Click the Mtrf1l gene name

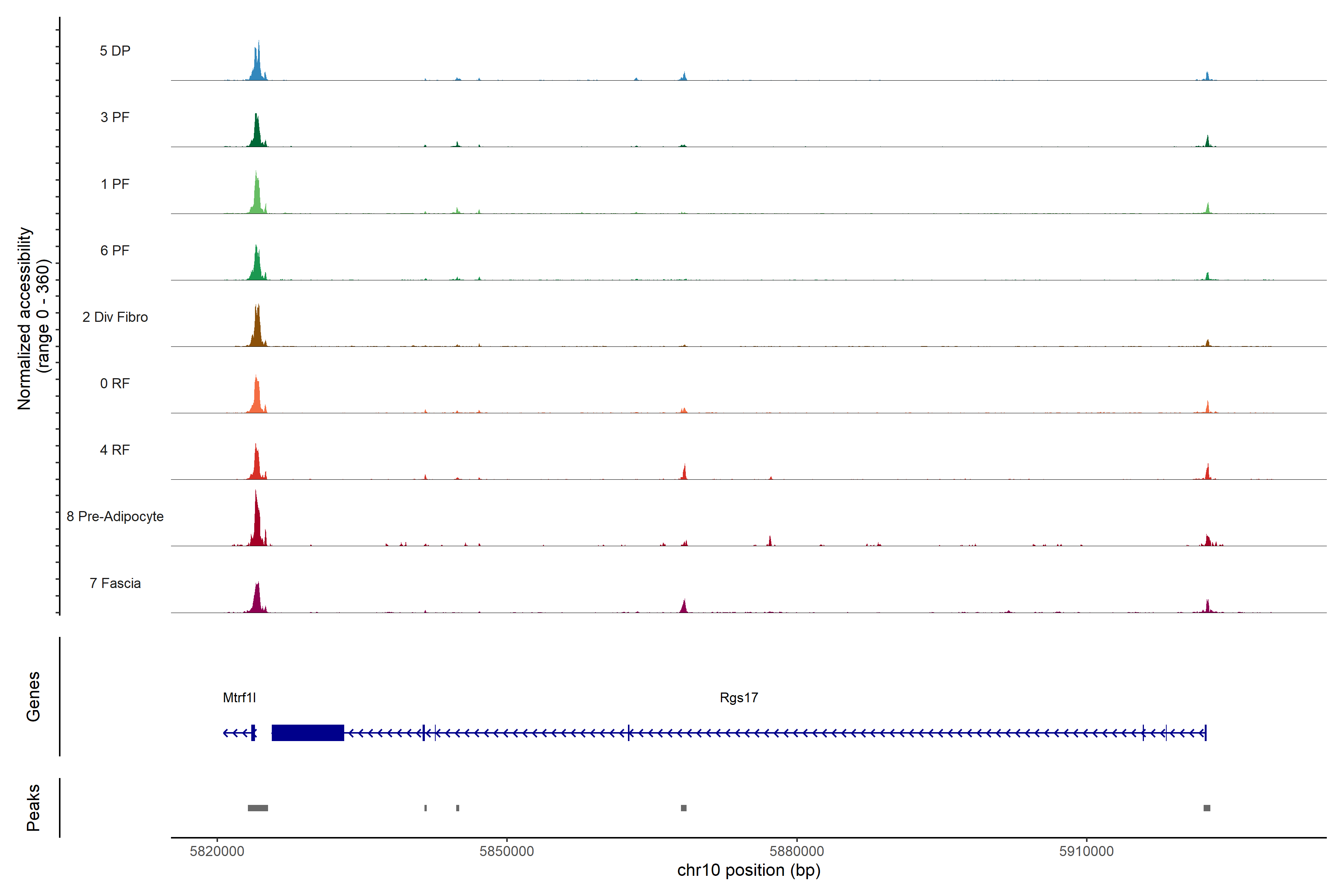[239, 697]
